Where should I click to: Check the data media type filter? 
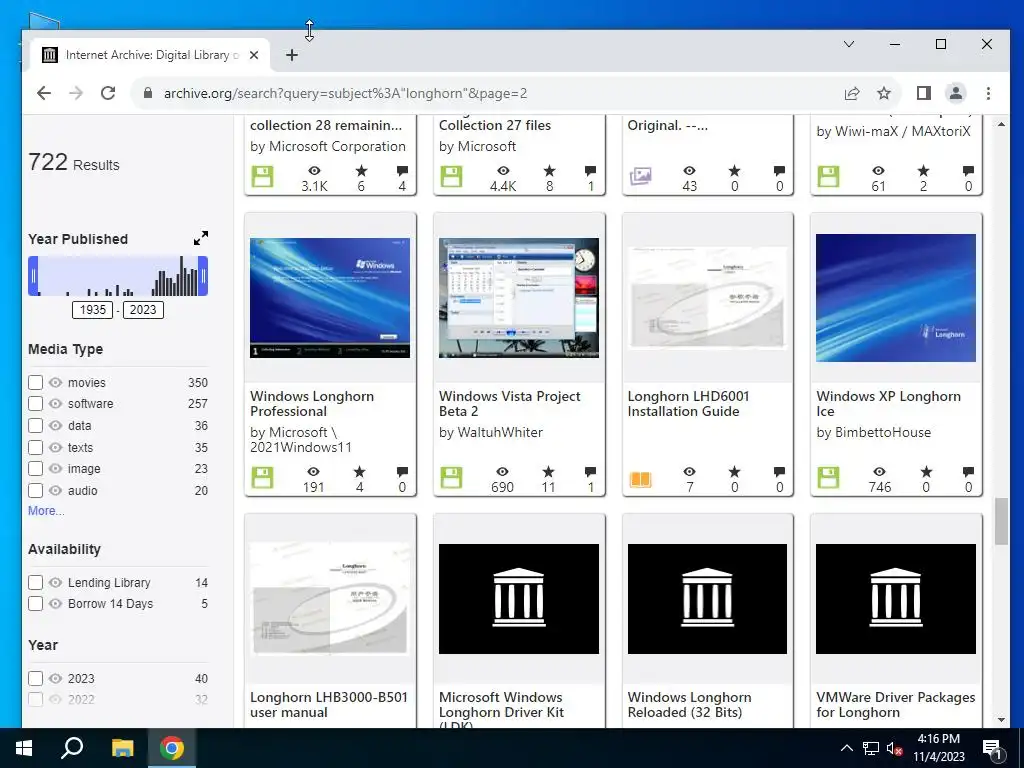(35, 425)
